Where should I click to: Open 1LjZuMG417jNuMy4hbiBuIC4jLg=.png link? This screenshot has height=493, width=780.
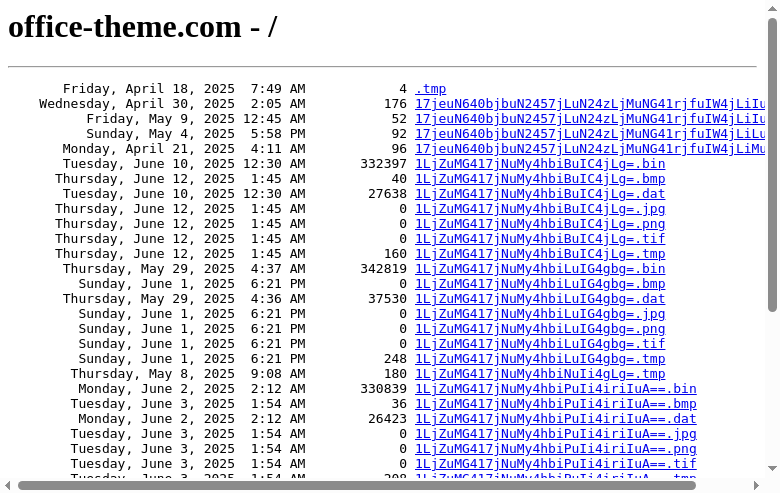point(540,224)
